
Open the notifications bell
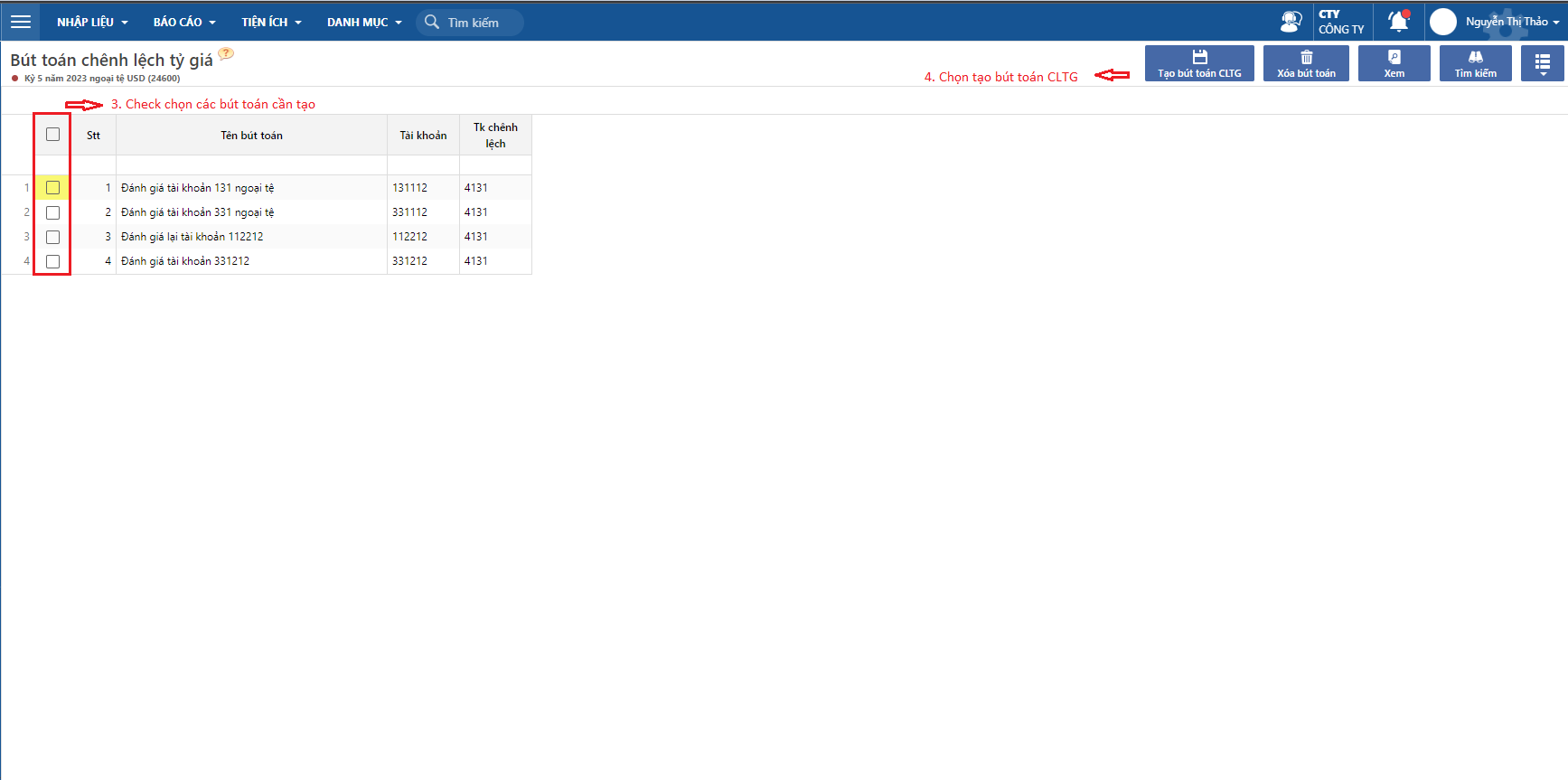tap(1398, 22)
